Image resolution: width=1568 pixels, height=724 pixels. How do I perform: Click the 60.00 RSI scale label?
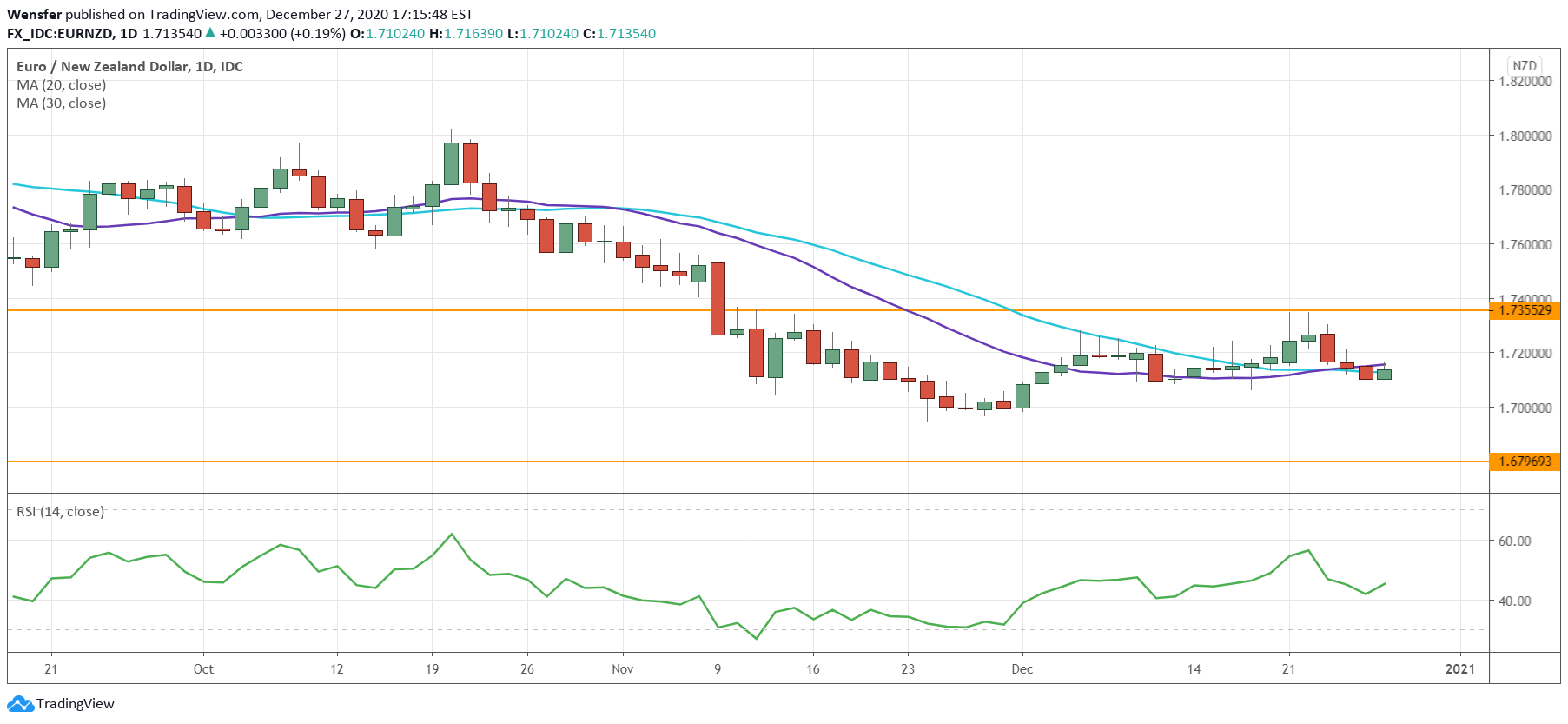[x=1515, y=541]
